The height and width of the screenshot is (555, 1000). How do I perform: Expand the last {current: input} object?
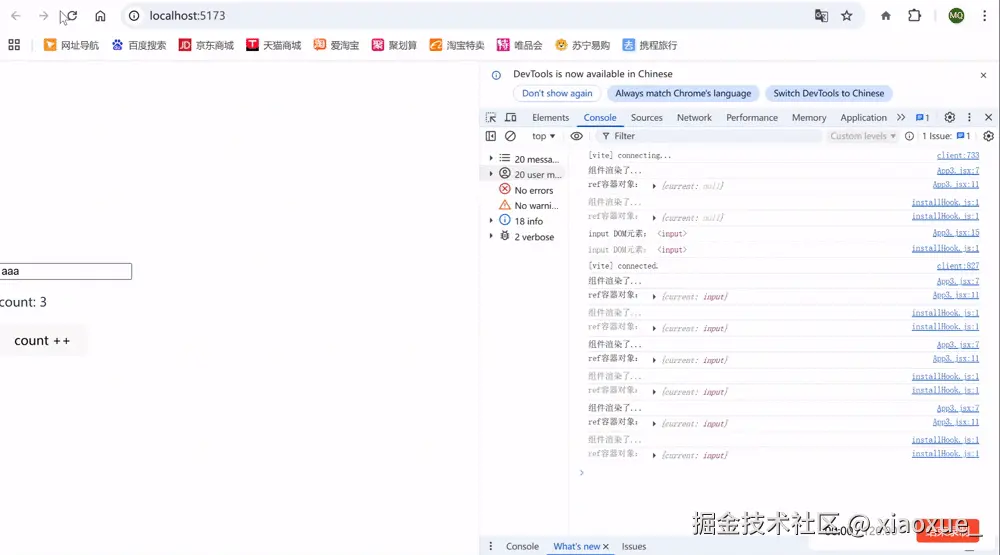tap(654, 455)
